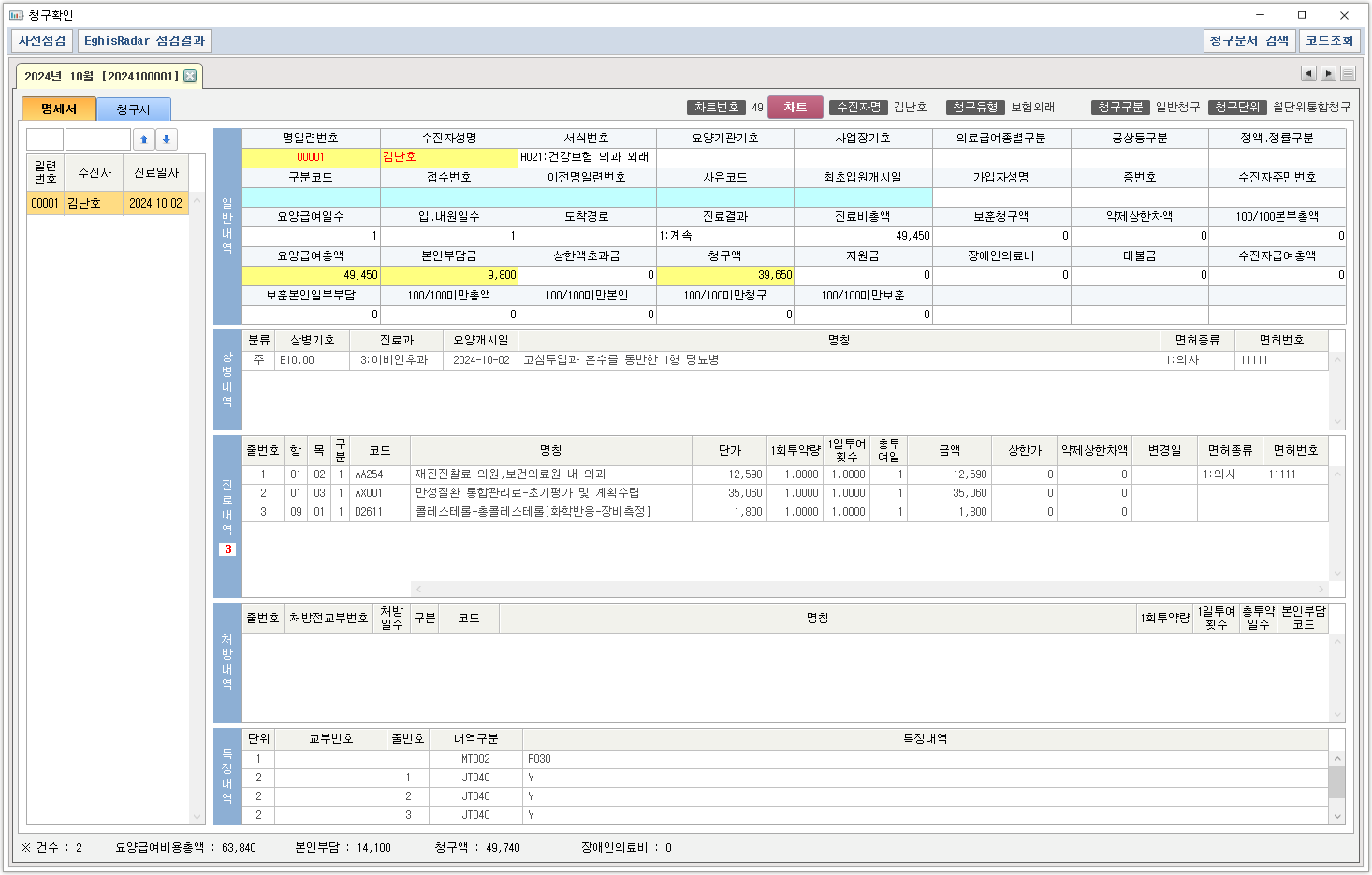The image size is (1372, 875).
Task: Click the 사전점검 button
Action: point(42,41)
